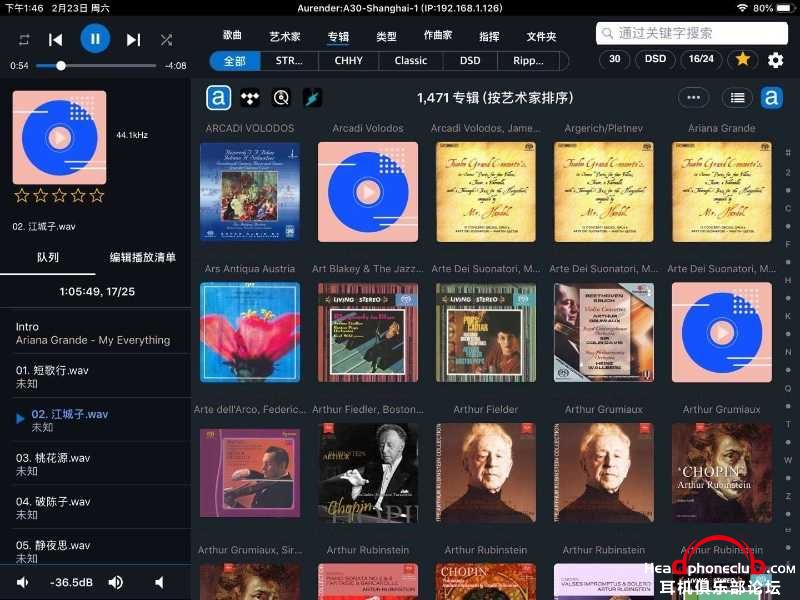Decrease volume with left speaker icon
Image resolution: width=800 pixels, height=600 pixels.
23,582
